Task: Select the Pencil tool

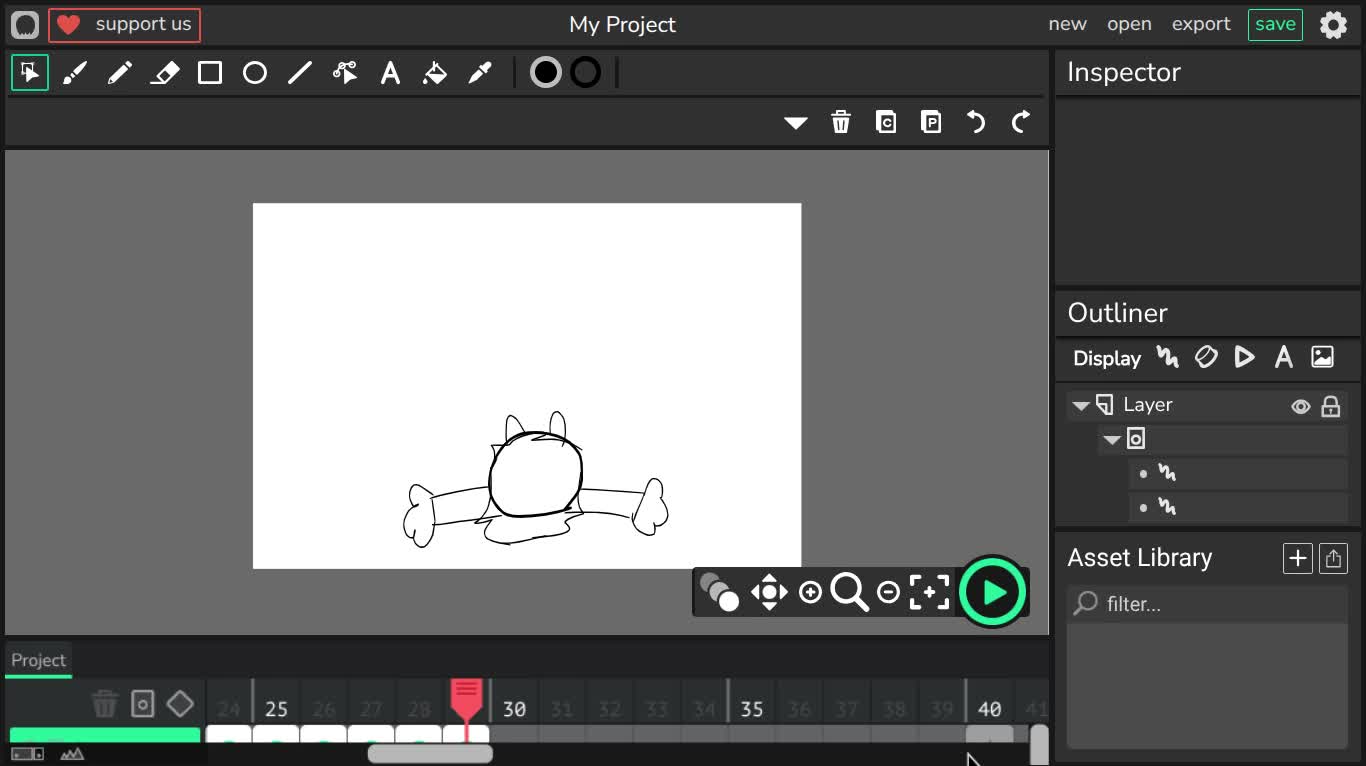Action: click(x=120, y=73)
